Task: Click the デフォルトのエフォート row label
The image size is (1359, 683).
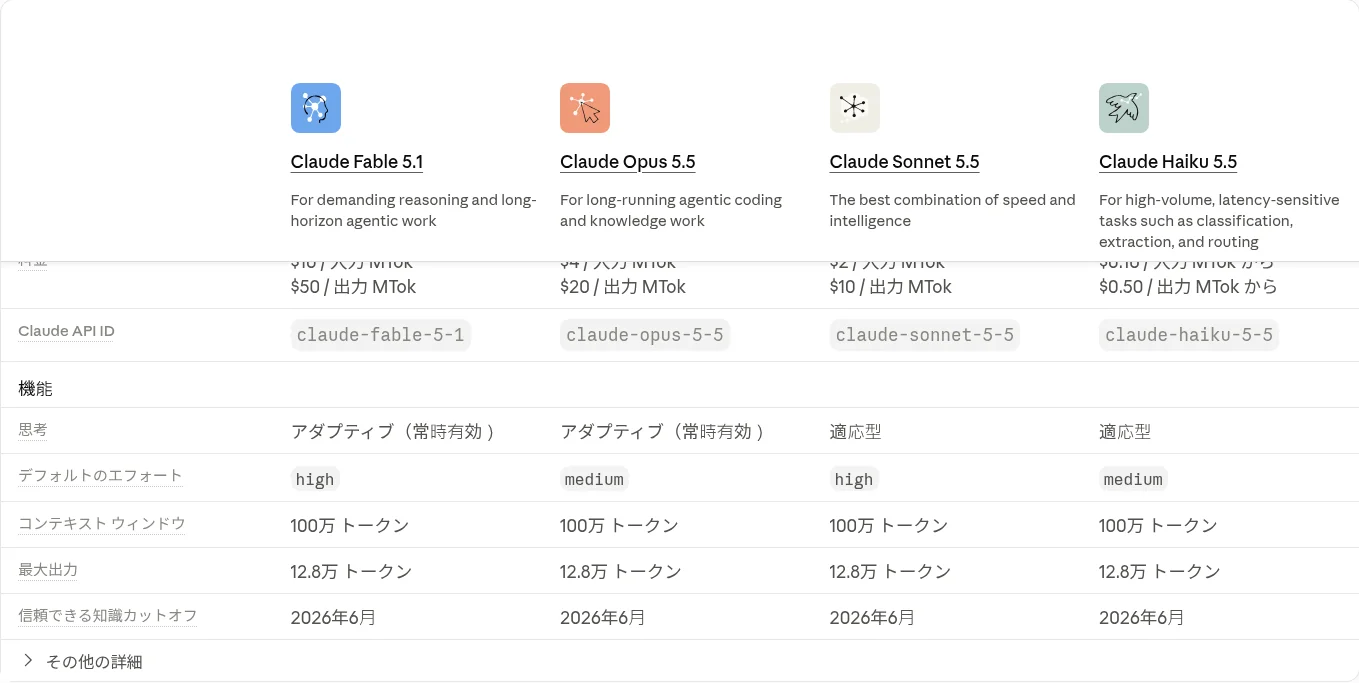Action: click(x=100, y=476)
